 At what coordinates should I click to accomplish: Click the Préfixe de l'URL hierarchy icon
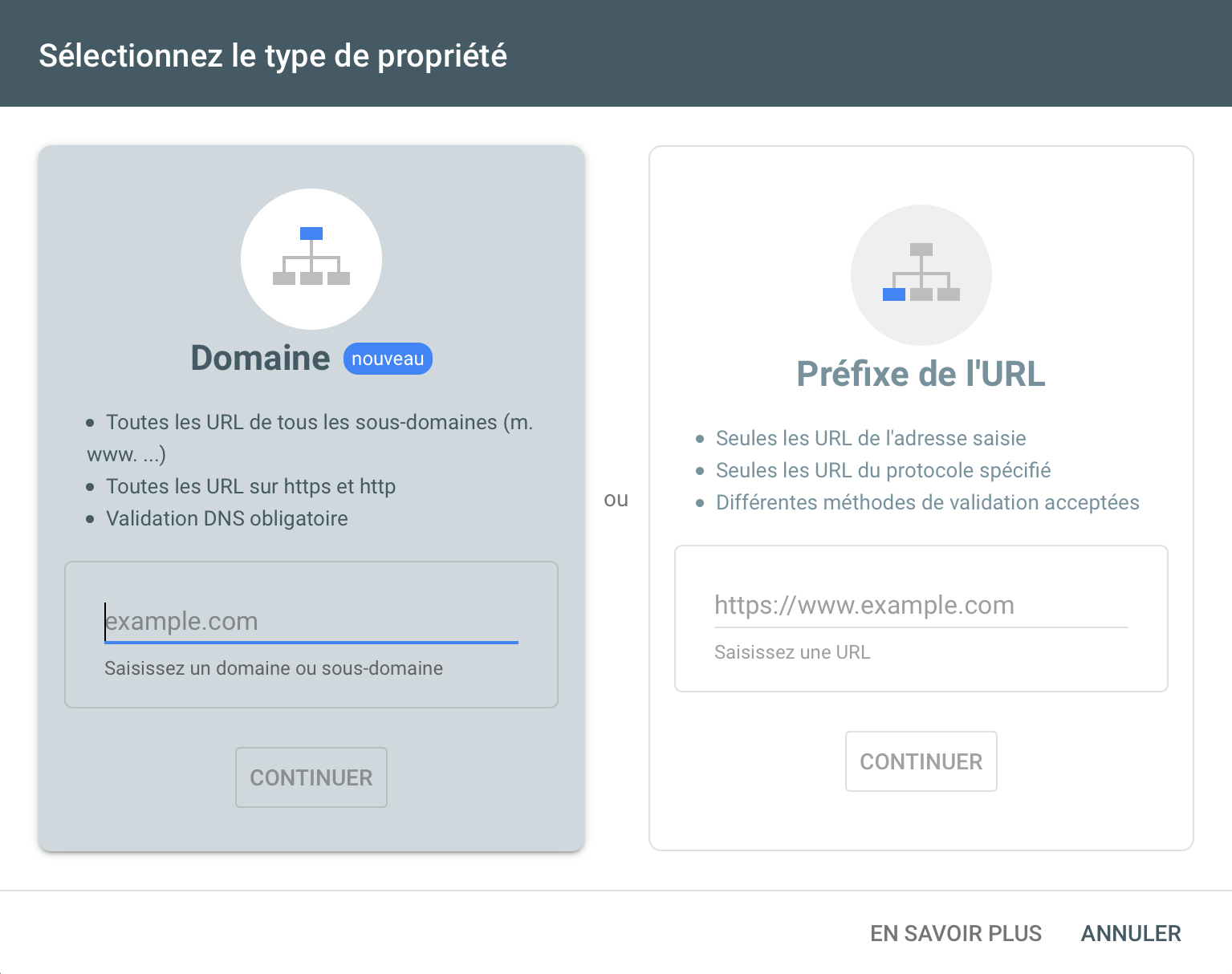pyautogui.click(x=921, y=274)
